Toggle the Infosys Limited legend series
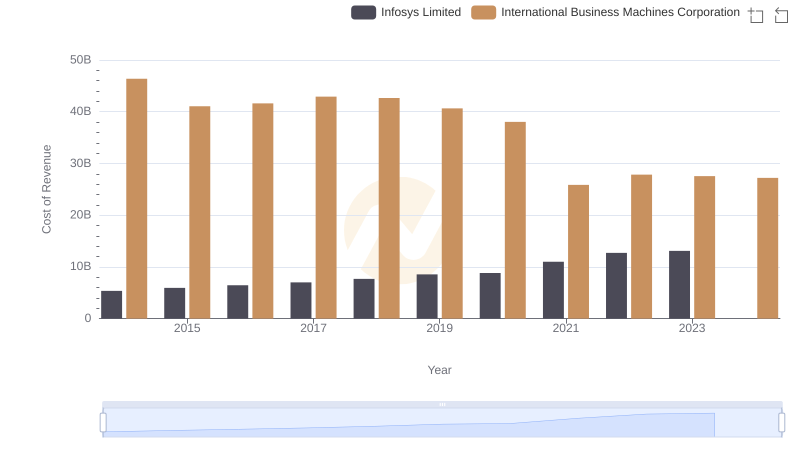The image size is (800, 461). (406, 12)
